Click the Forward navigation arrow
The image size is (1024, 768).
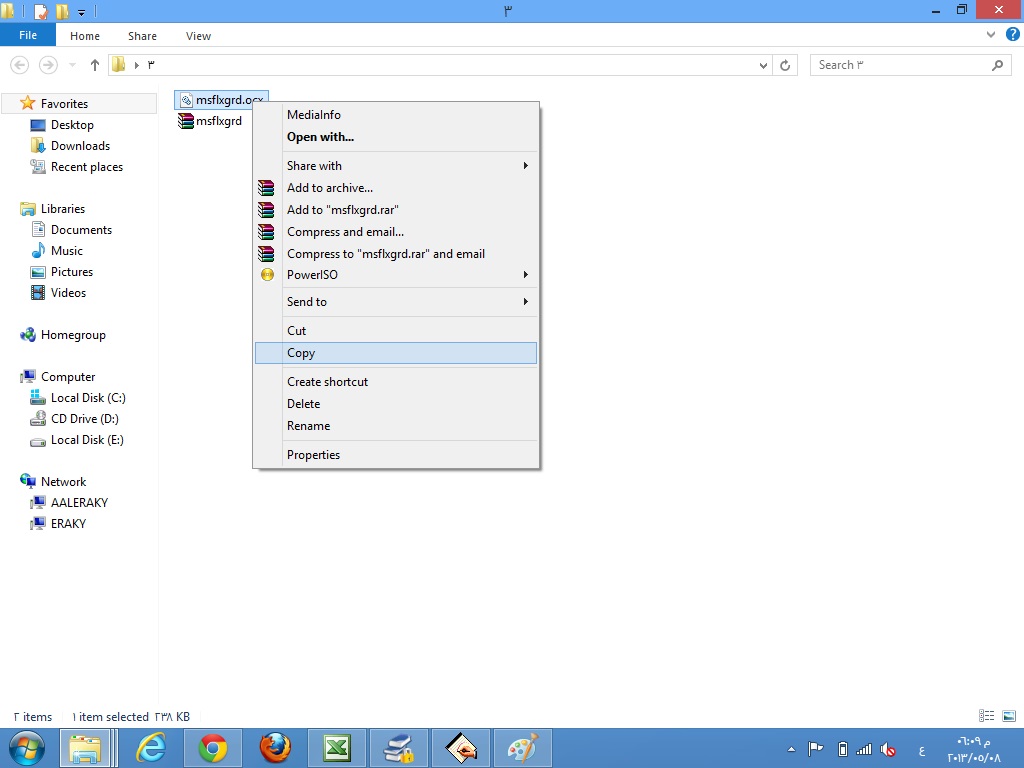(48, 65)
